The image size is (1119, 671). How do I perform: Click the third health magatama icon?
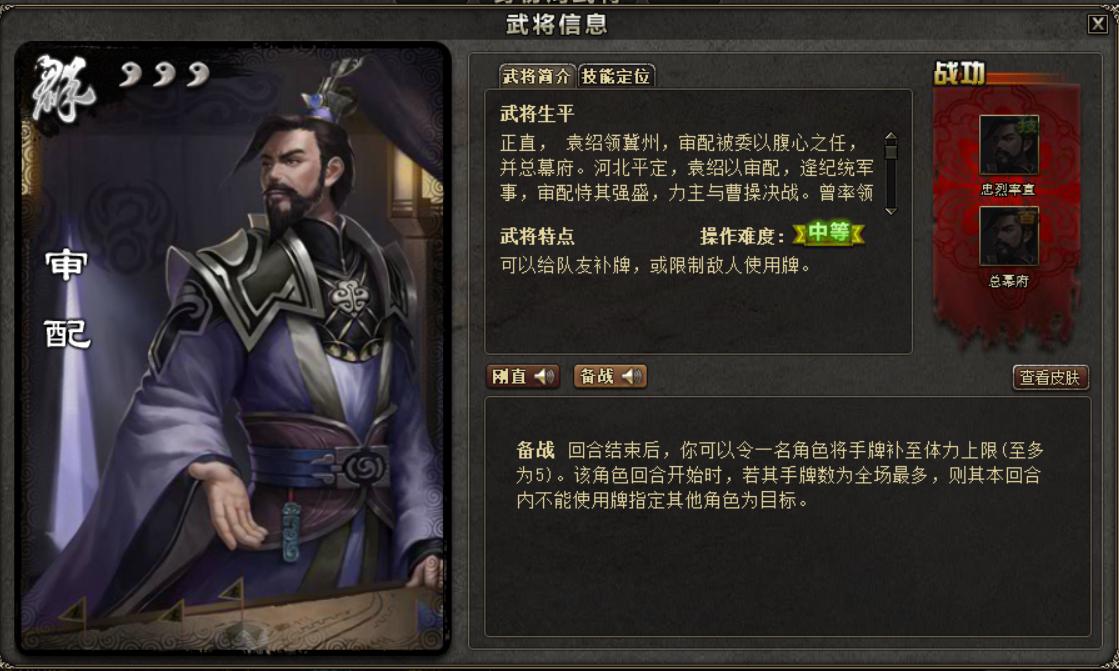(x=198, y=73)
